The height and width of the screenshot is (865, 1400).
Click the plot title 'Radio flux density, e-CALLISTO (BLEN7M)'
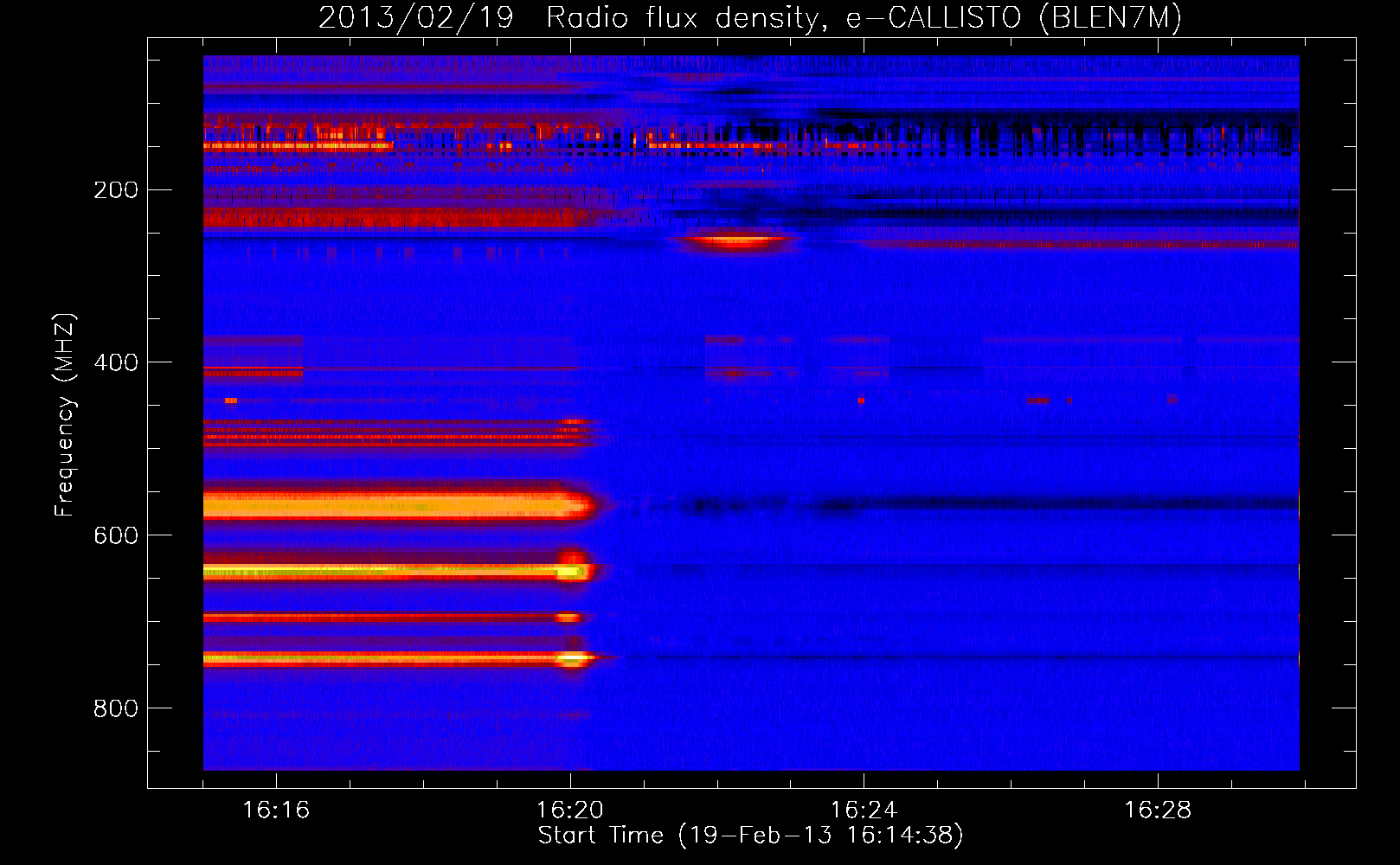coord(864,17)
